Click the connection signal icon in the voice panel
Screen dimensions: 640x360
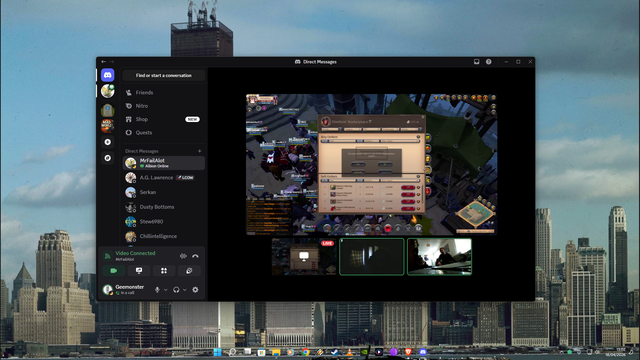click(108, 256)
